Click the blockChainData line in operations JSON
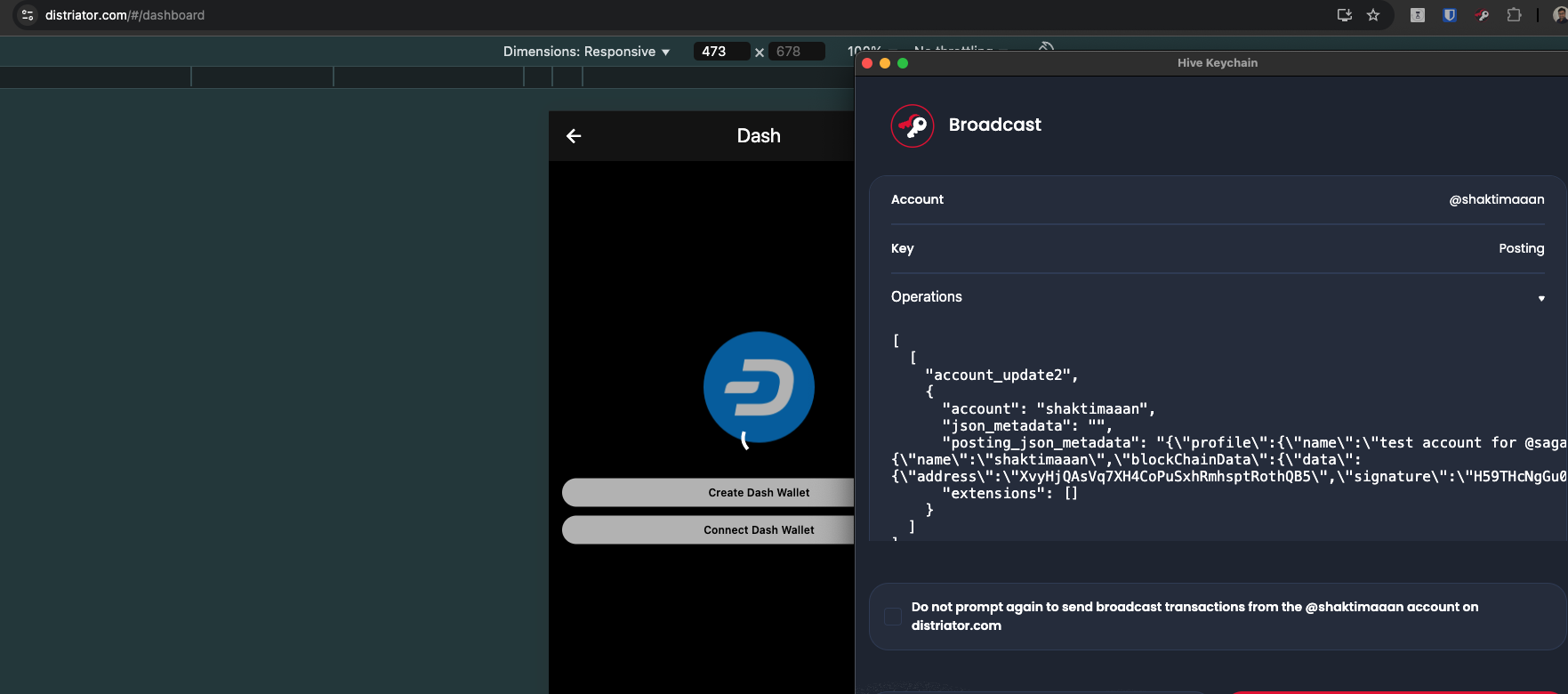Image resolution: width=1568 pixels, height=694 pixels. tap(1126, 460)
